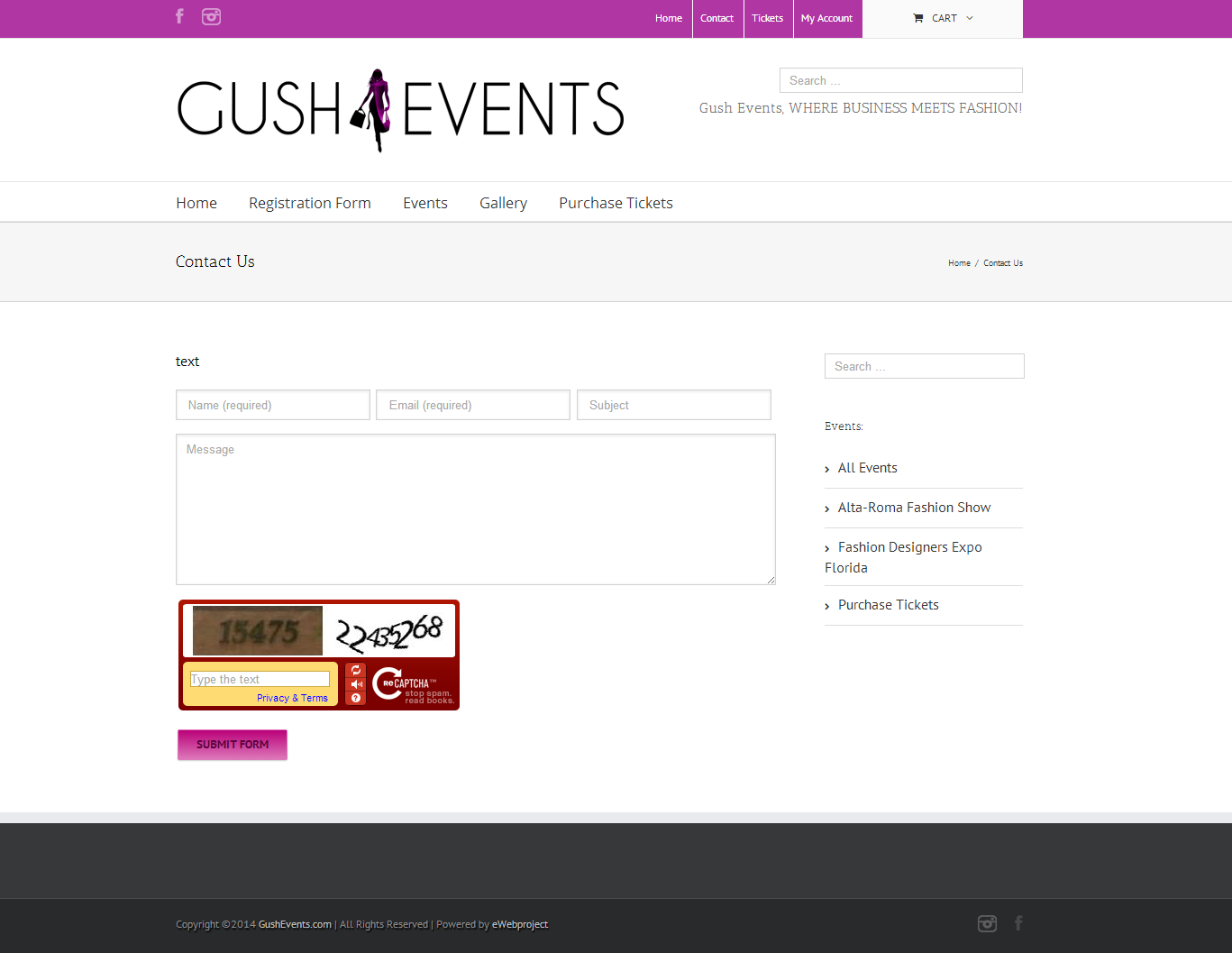Open the Gallery menu item
The image size is (1232, 953).
[x=503, y=203]
